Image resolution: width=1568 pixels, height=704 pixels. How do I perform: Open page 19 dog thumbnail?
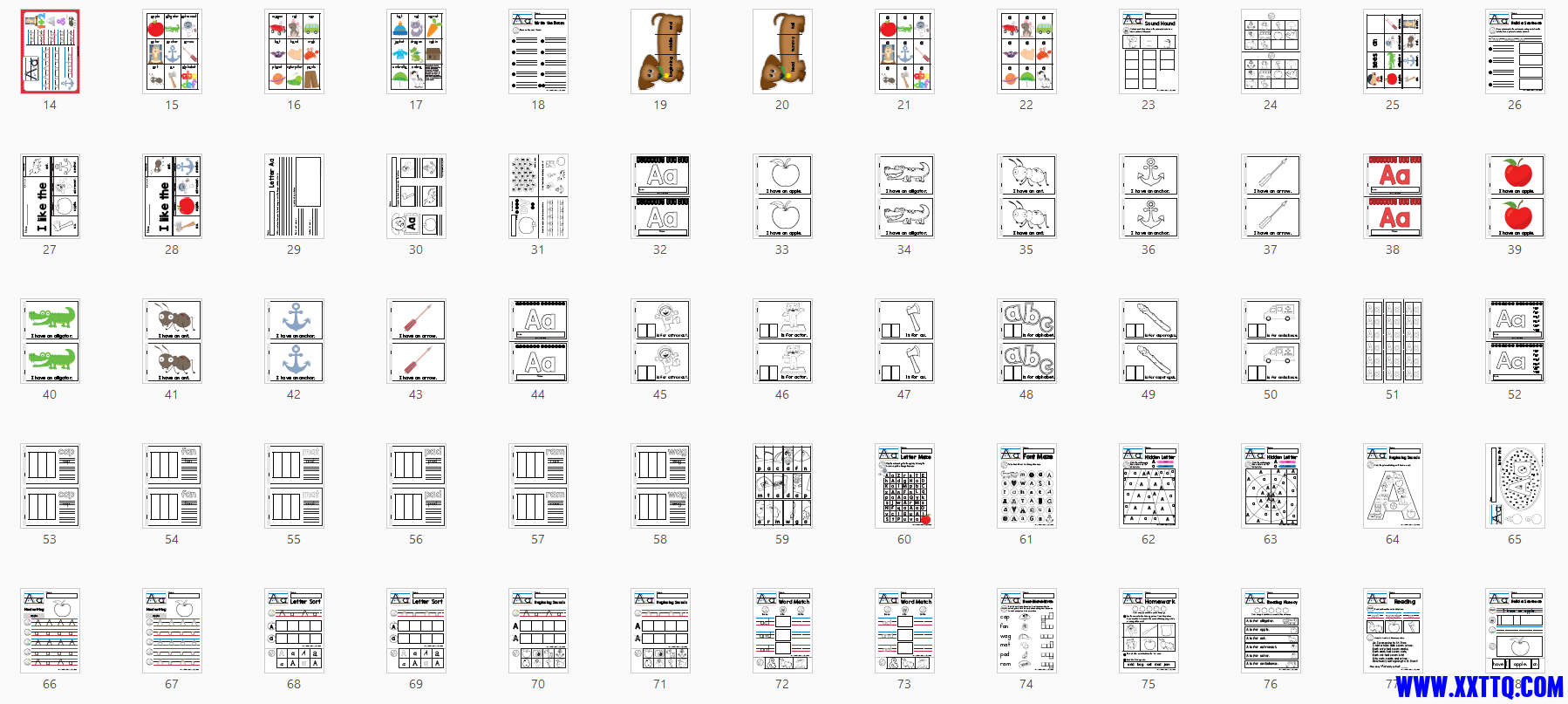(x=660, y=51)
